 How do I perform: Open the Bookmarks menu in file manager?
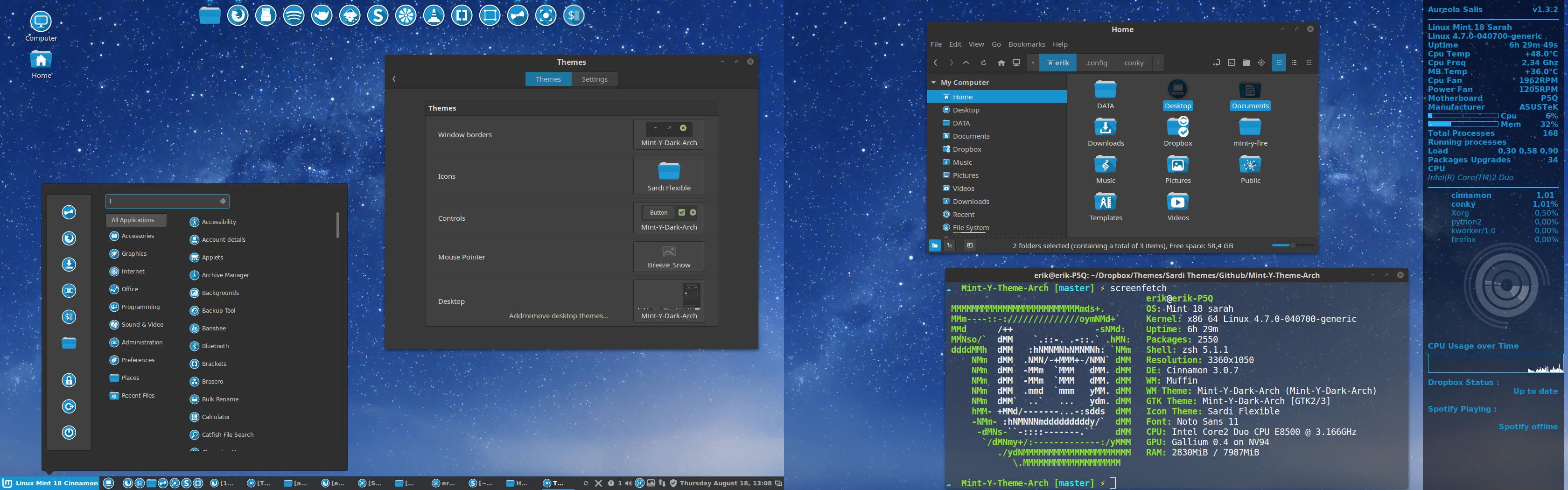tap(1026, 44)
